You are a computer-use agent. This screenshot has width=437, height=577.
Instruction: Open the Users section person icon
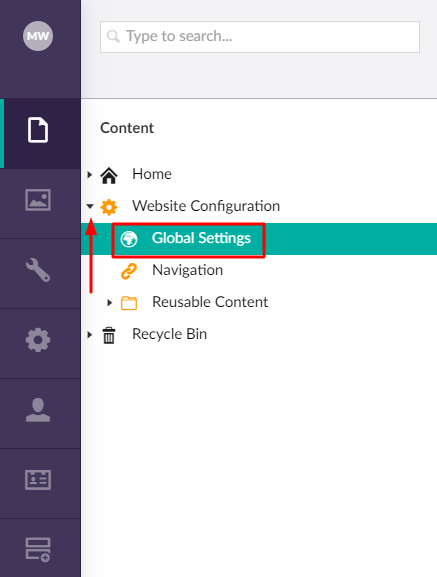[38, 410]
